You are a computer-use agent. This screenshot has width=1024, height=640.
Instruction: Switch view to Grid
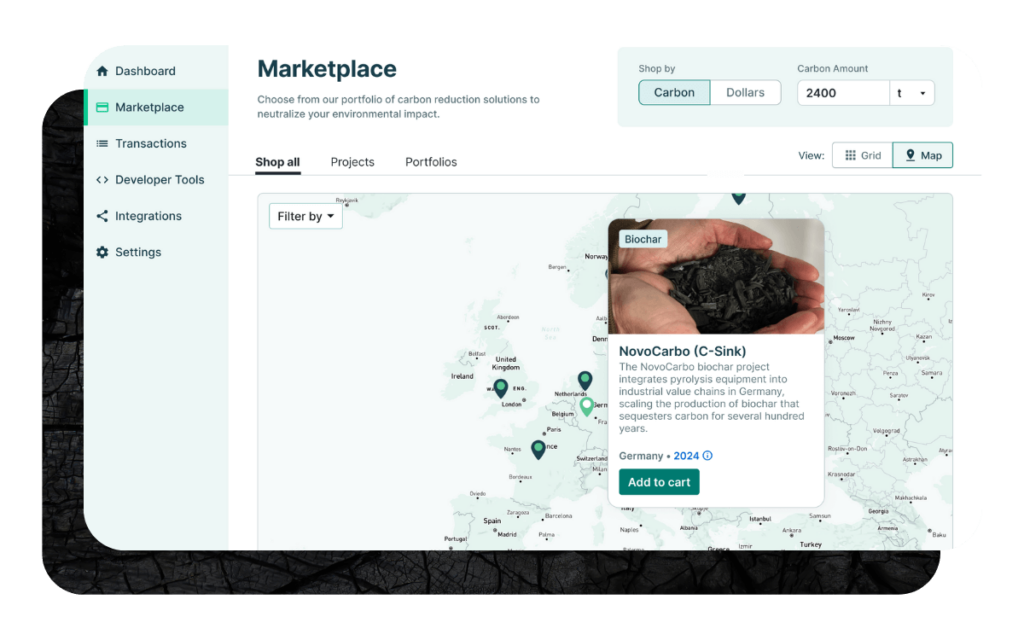pyautogui.click(x=862, y=155)
